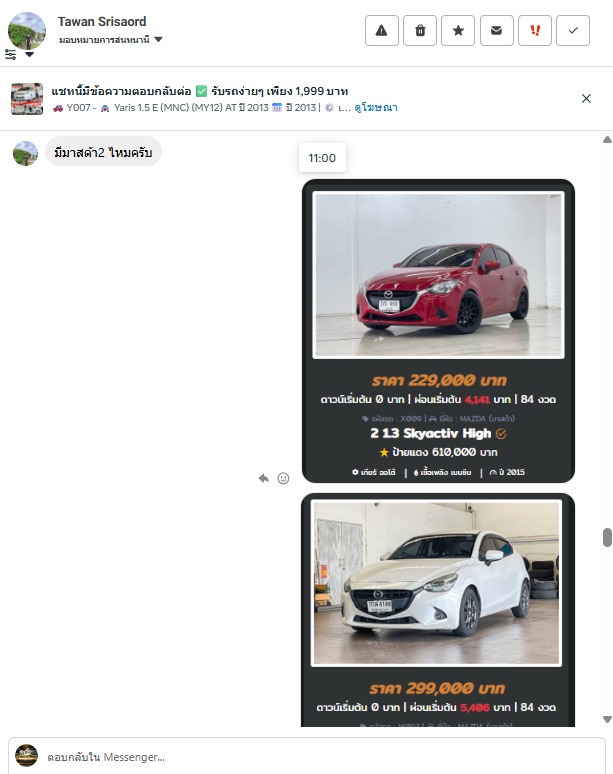Screen dimensions: 613x774
Task: Open dropdown arrow below profile avatar
Action: click(x=30, y=54)
